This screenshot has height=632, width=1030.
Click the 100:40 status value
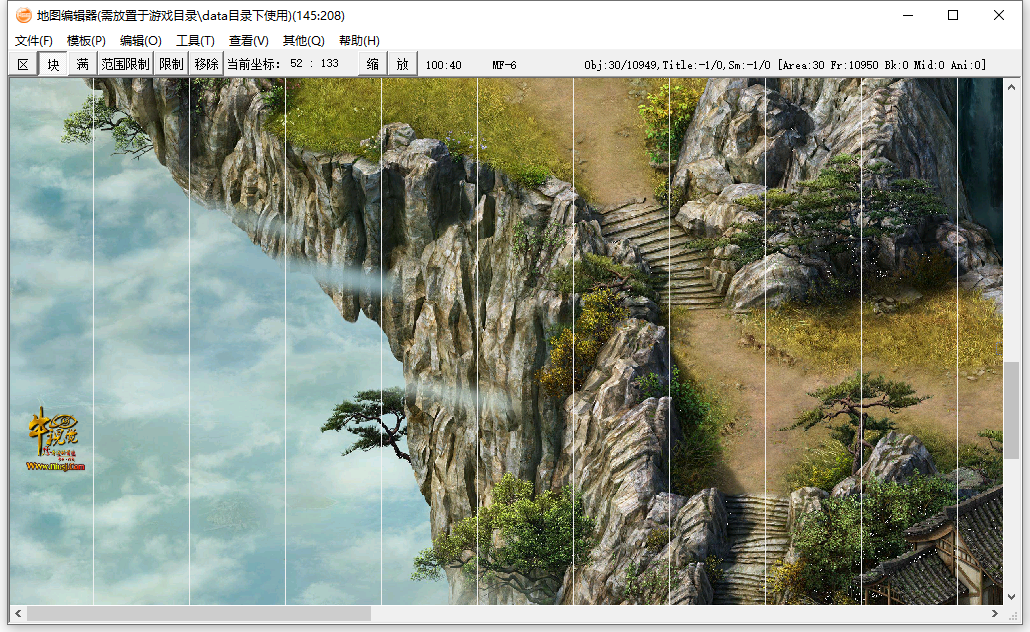tap(443, 65)
